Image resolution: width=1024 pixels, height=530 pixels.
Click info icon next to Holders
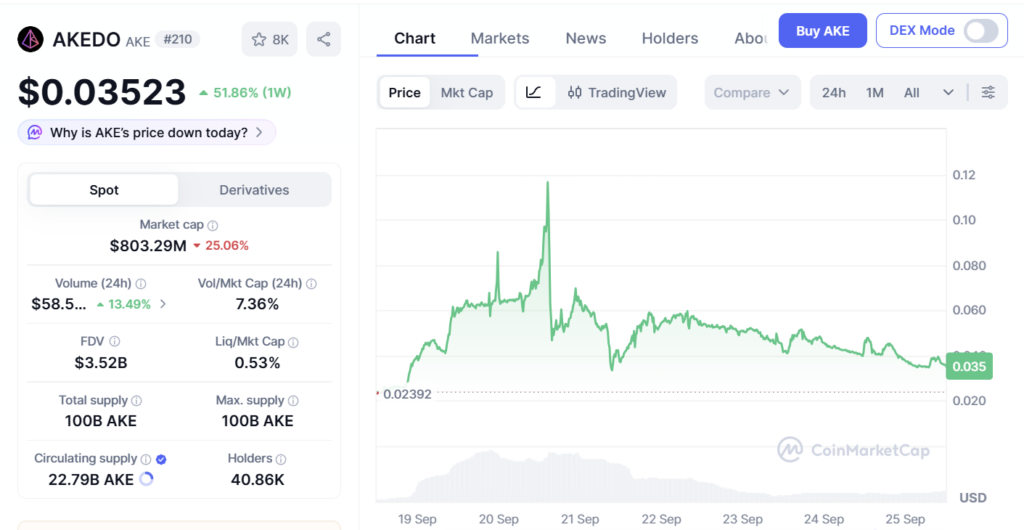[281, 459]
